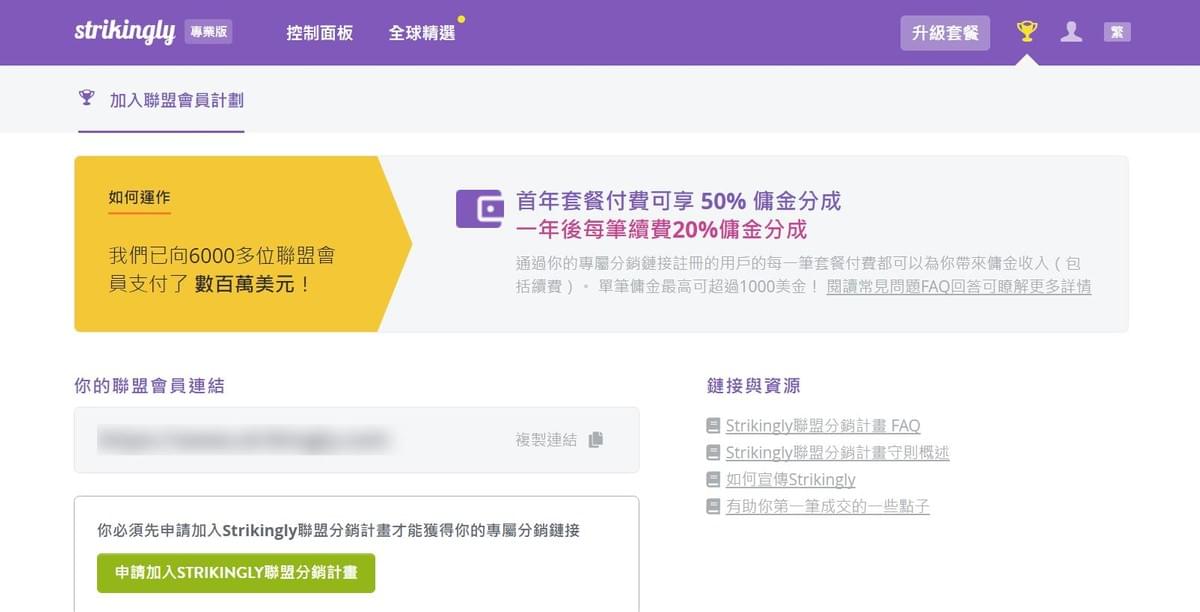Viewport: 1200px width, 612px height.
Task: Click 複製連結 to copy link
Action: tap(546, 440)
